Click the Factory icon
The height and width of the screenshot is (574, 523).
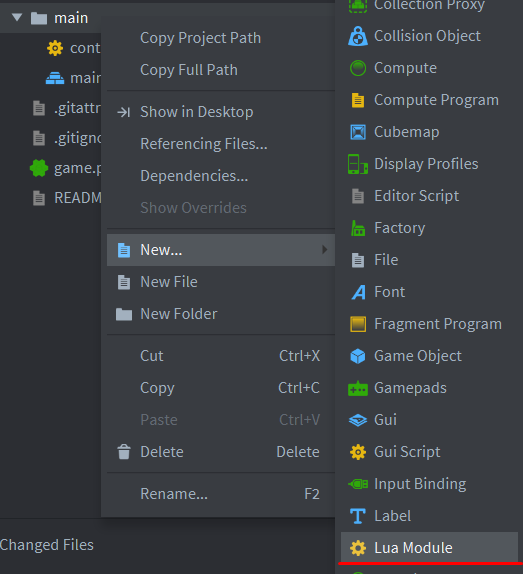(358, 228)
